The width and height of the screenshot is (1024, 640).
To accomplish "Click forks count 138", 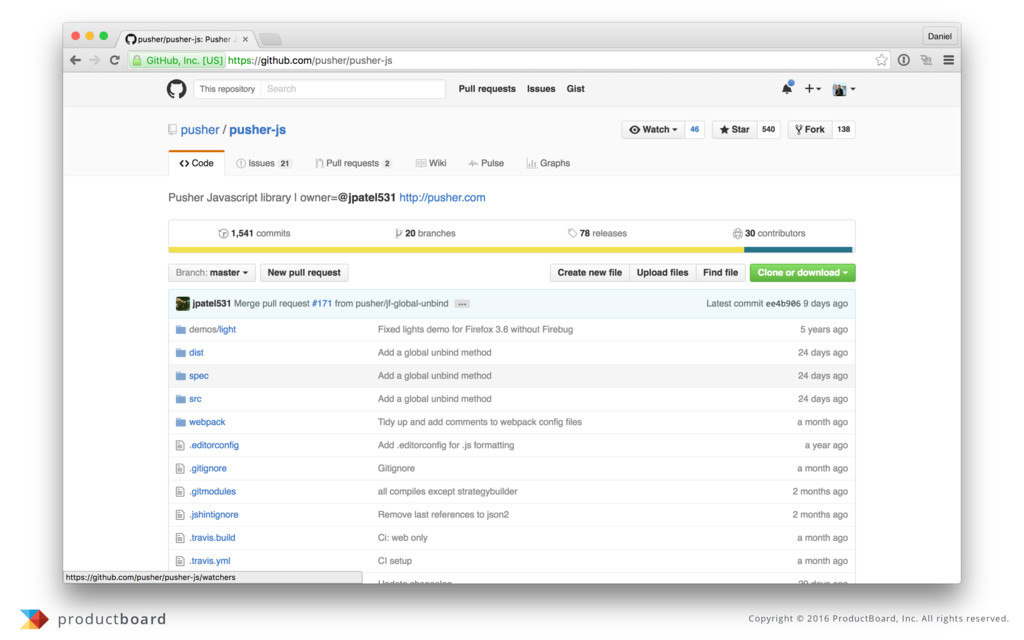I will point(844,129).
